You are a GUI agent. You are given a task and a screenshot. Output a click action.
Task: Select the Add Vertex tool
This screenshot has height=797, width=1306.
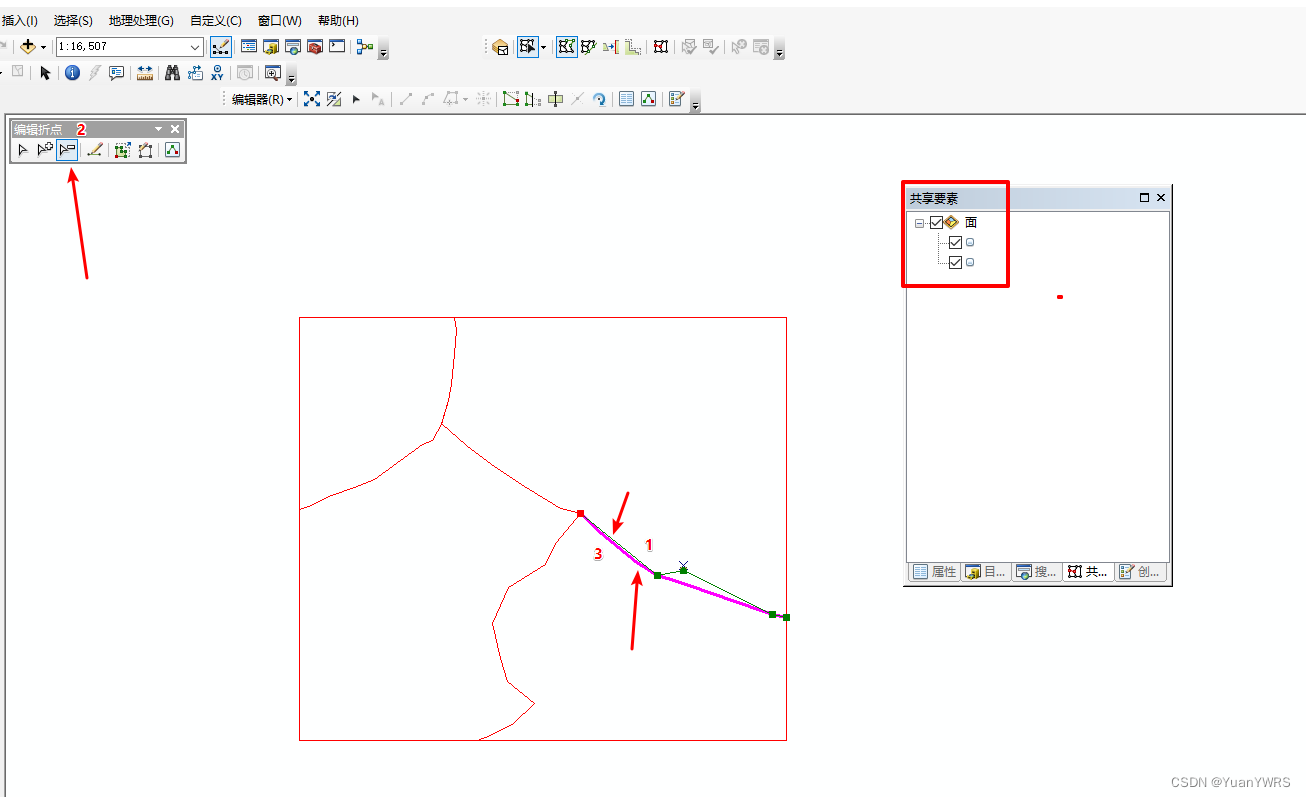point(45,150)
